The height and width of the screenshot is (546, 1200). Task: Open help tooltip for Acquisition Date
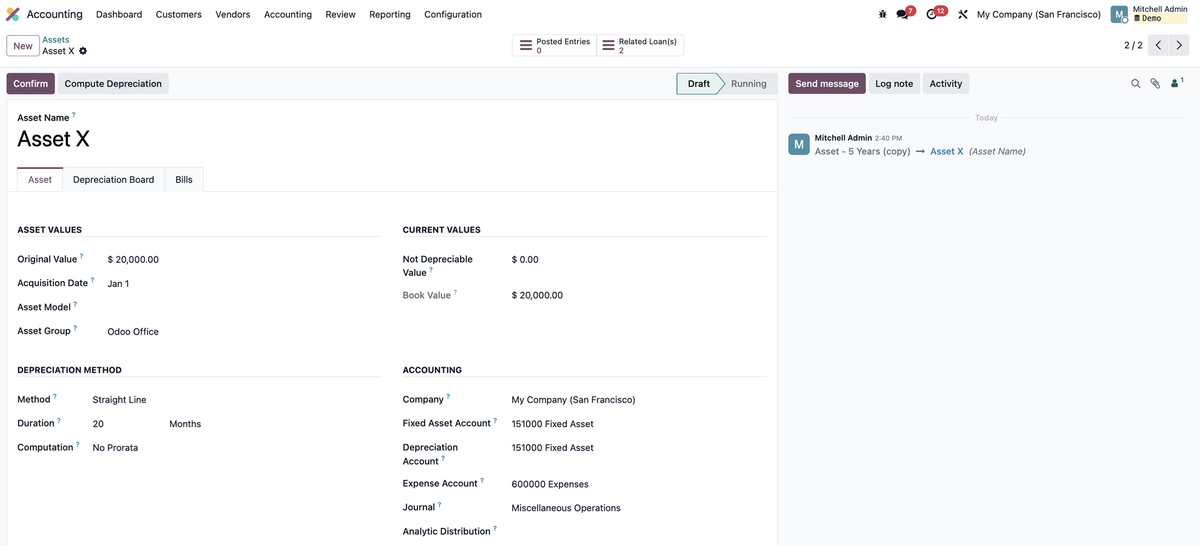click(93, 281)
